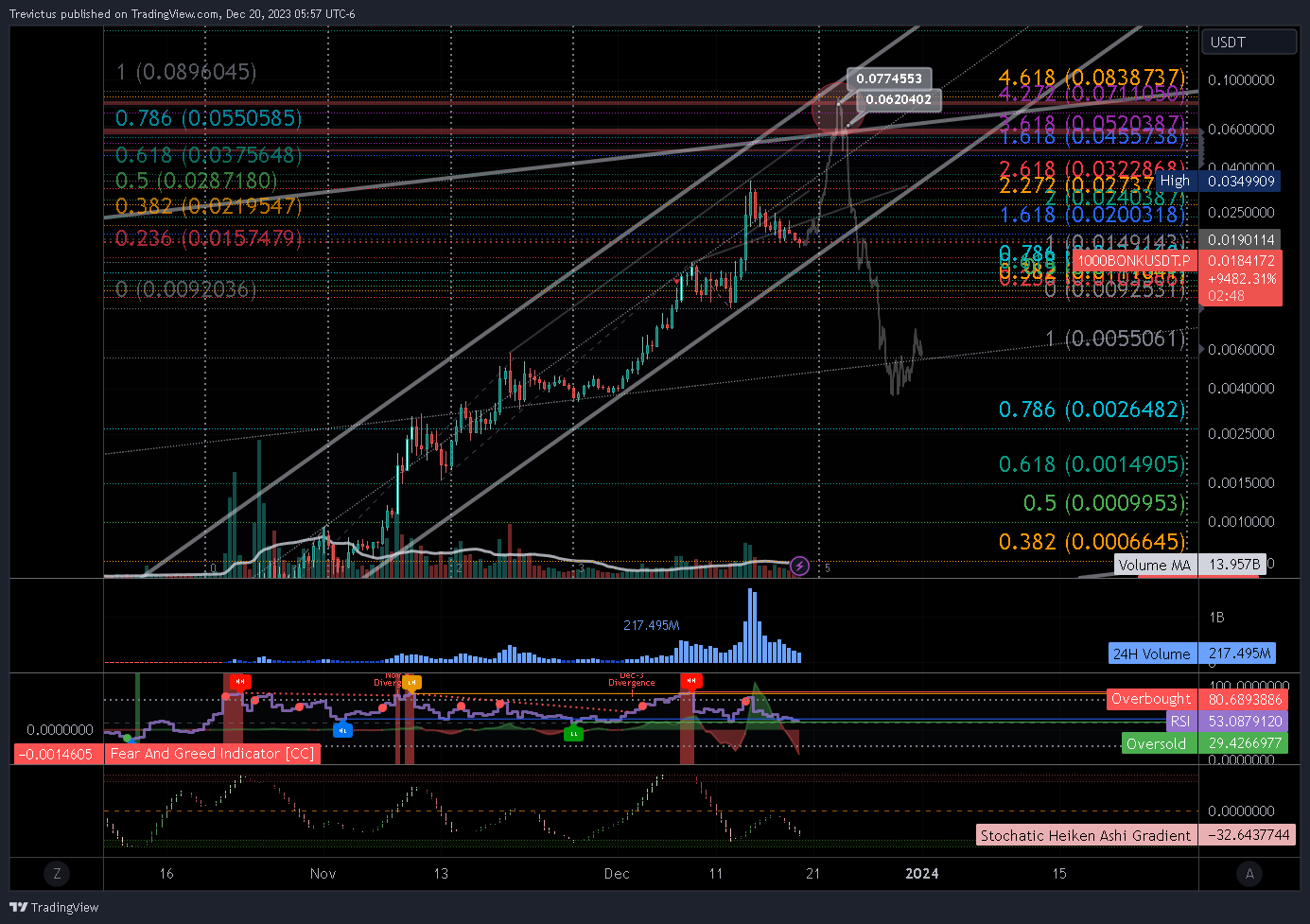The width and height of the screenshot is (1310, 924).
Task: Click the 02:48 countdown timer
Action: [x=1226, y=296]
